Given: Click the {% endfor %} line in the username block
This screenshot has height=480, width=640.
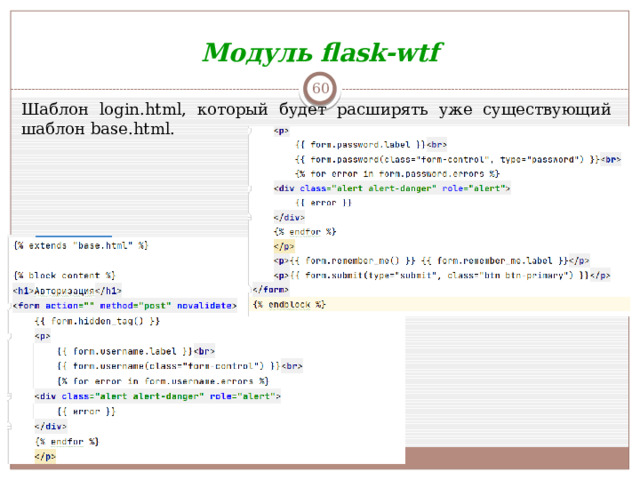Looking at the screenshot, I should pyautogui.click(x=67, y=442).
